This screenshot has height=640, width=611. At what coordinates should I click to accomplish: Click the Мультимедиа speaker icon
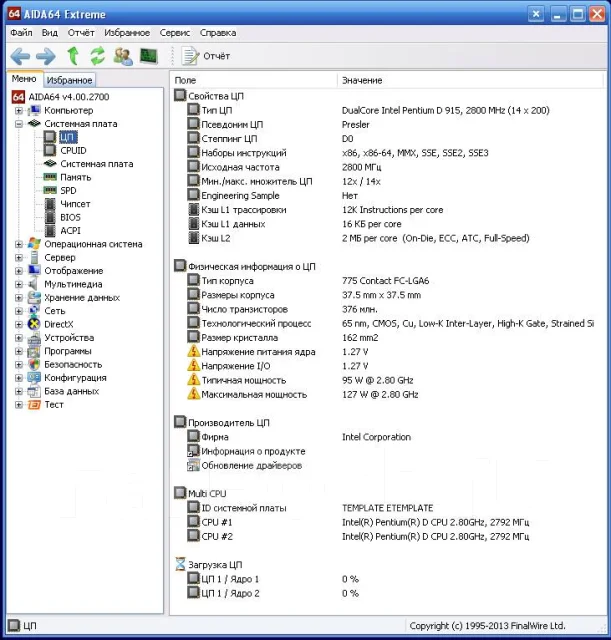click(x=33, y=284)
